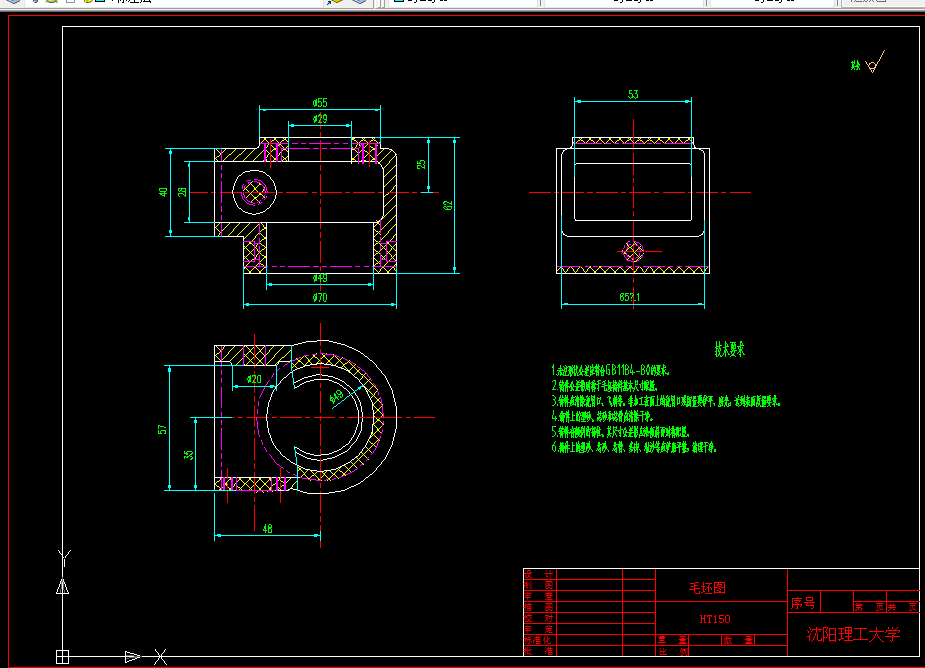Click the UCS X axis label

click(x=160, y=657)
